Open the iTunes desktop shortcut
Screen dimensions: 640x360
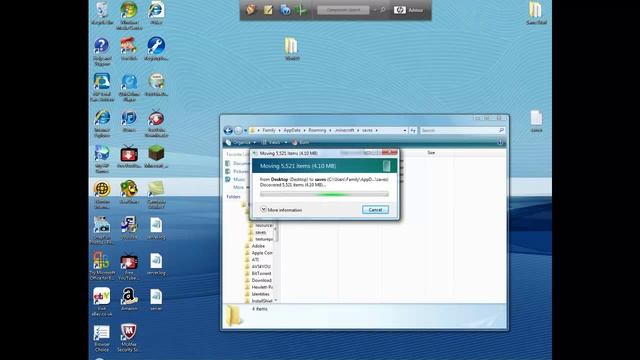tap(129, 121)
